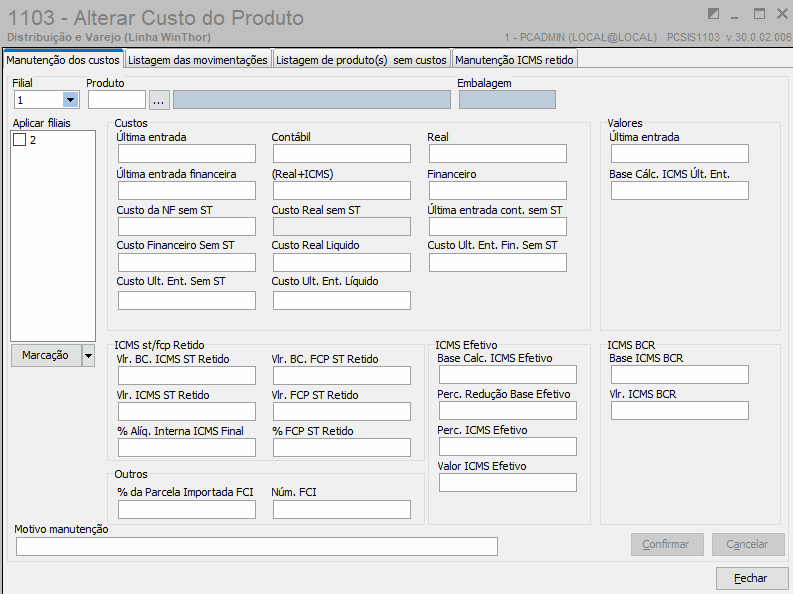Click the Vlr. ICMS ST Retido field
793x594 pixels.
tap(187, 412)
